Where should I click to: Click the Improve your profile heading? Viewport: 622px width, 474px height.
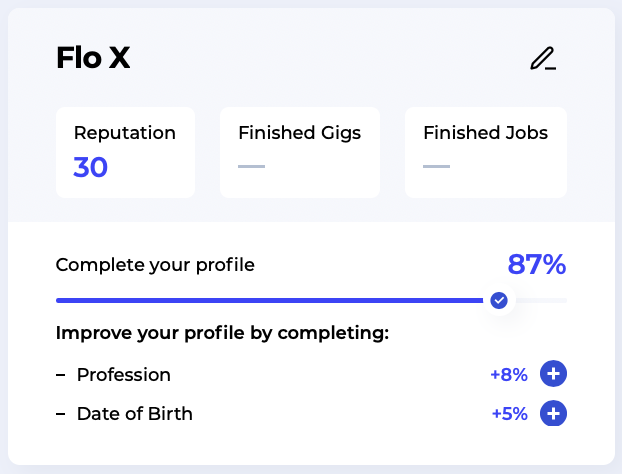[222, 333]
